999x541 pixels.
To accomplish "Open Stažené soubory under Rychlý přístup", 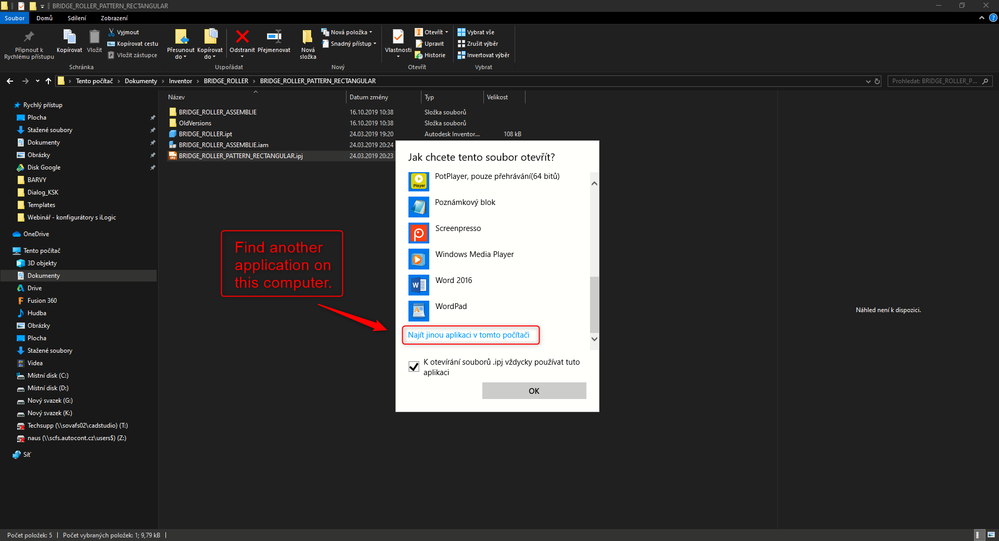I will pyautogui.click(x=50, y=130).
